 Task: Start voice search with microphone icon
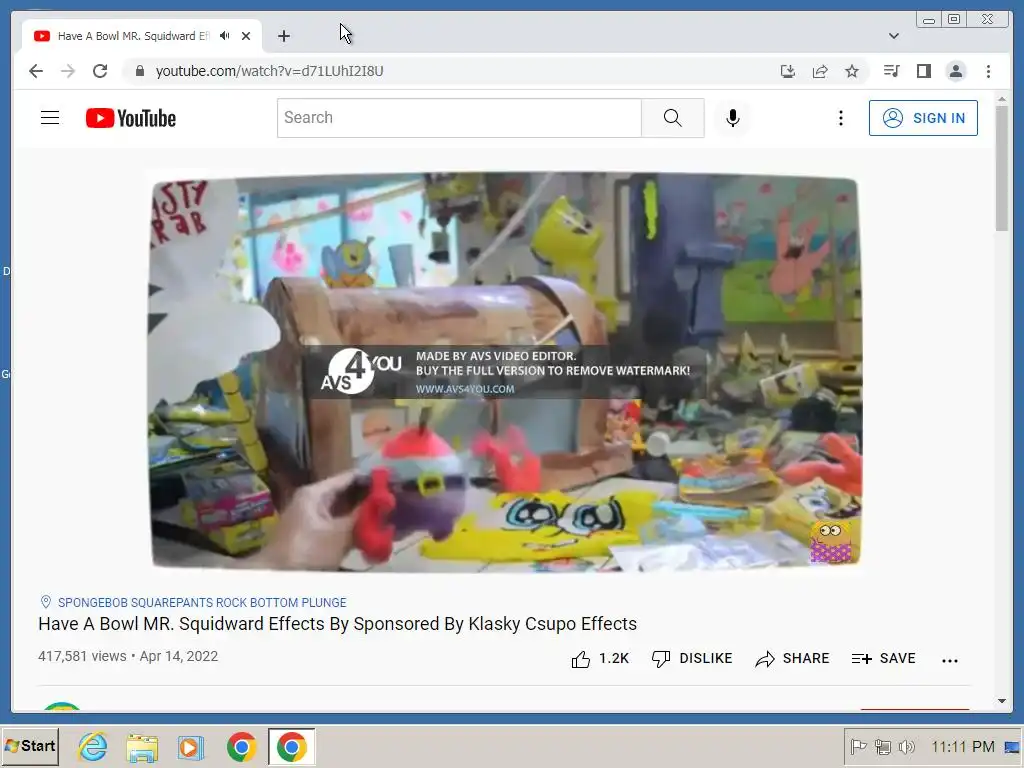733,118
